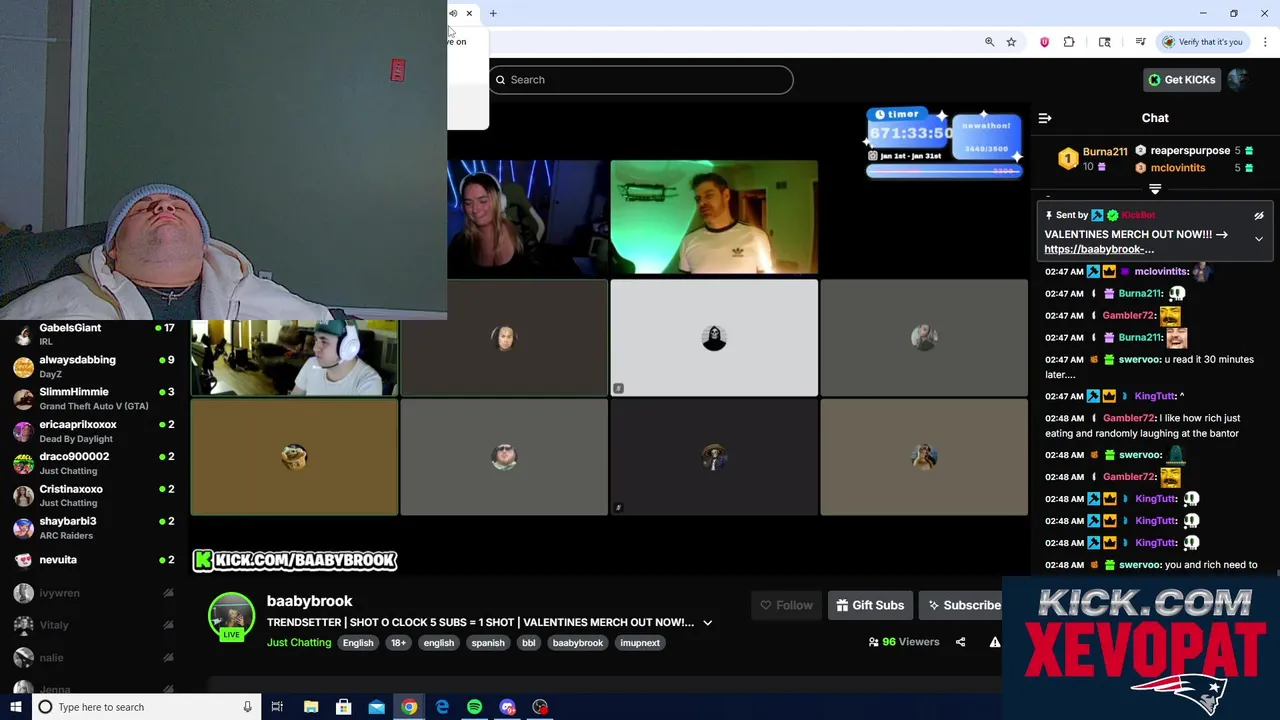Expand the pinned VALENTINES MERCH message
This screenshot has width=1280, height=720.
[x=1259, y=239]
